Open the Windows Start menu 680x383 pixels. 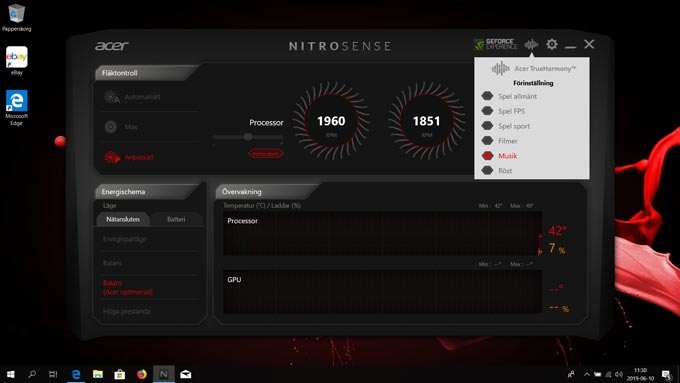(10, 374)
